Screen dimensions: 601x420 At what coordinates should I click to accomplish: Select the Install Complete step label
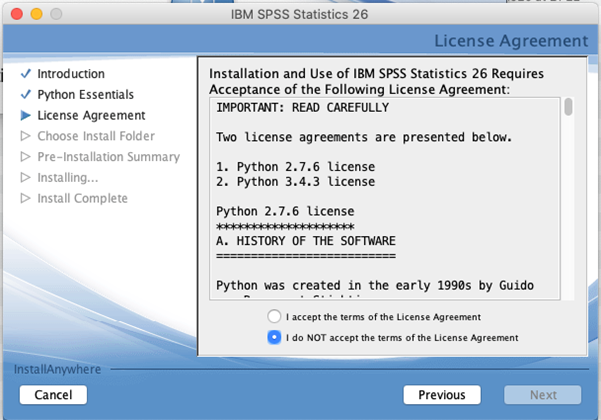pos(82,198)
